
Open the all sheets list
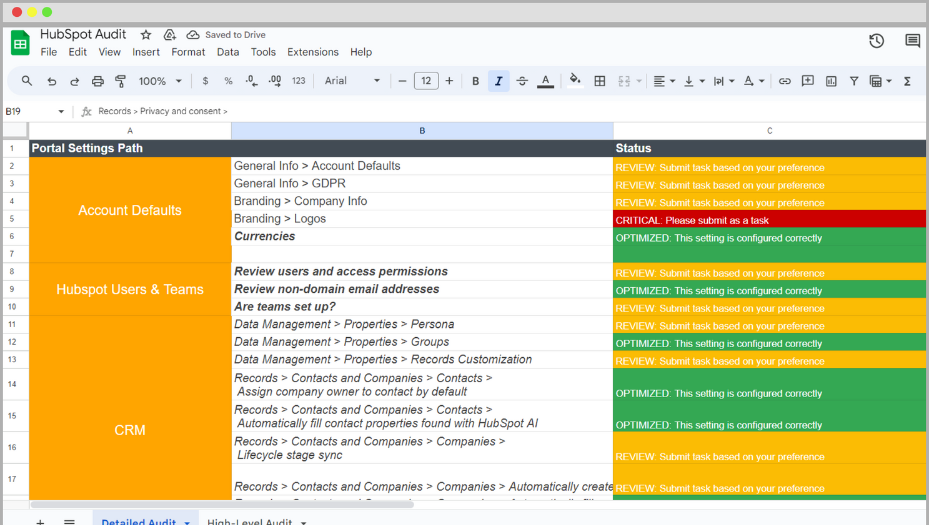69,522
